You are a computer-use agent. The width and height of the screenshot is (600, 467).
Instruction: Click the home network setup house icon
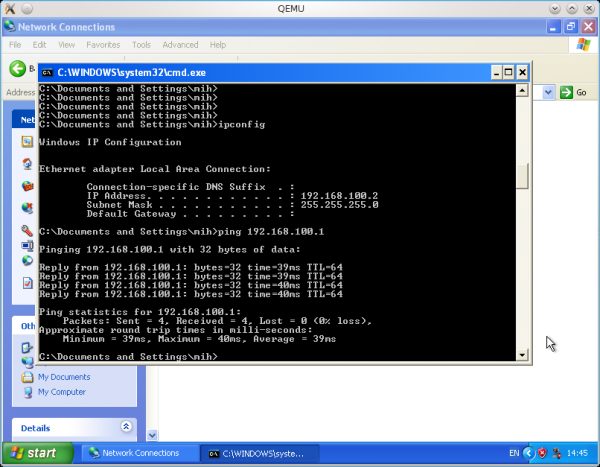coord(27,164)
